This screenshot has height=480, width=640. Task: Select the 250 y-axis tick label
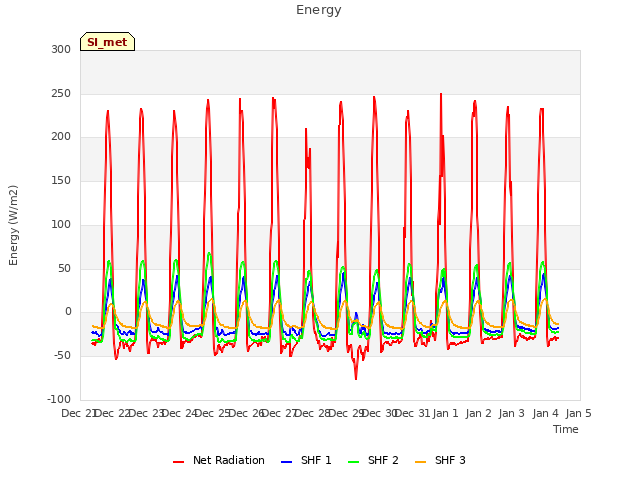point(61,93)
